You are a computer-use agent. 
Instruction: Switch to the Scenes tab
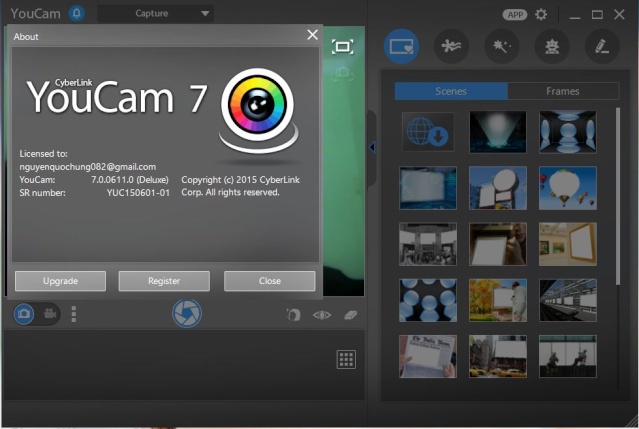[x=451, y=91]
